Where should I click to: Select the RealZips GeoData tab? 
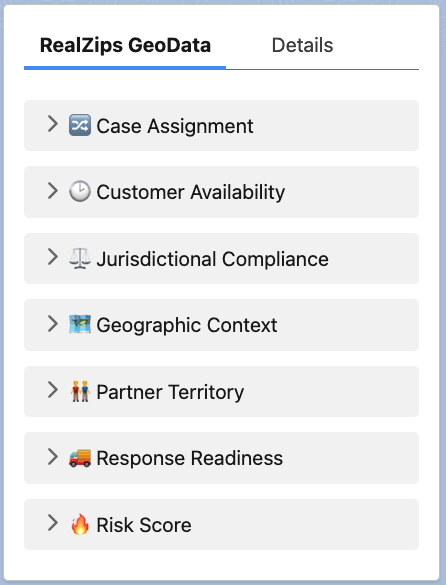tap(125, 46)
